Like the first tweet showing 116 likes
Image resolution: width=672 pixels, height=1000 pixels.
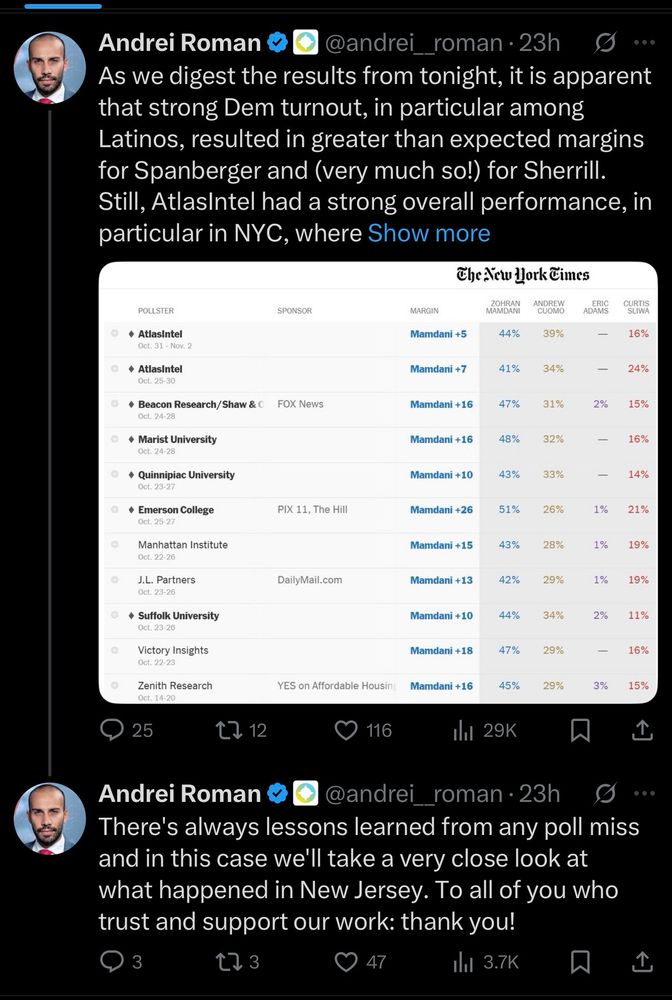[363, 730]
